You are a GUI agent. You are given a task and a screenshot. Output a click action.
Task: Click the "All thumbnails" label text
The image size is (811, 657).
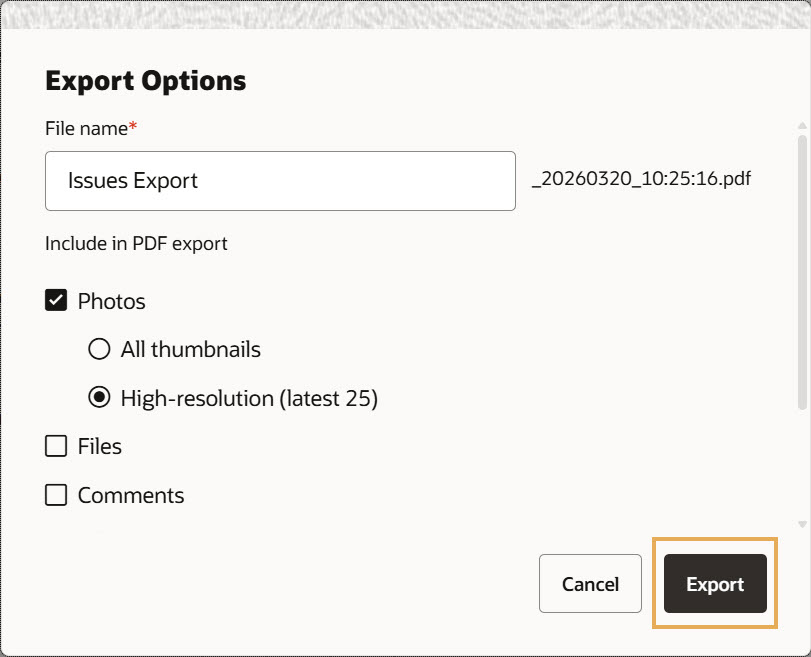191,350
